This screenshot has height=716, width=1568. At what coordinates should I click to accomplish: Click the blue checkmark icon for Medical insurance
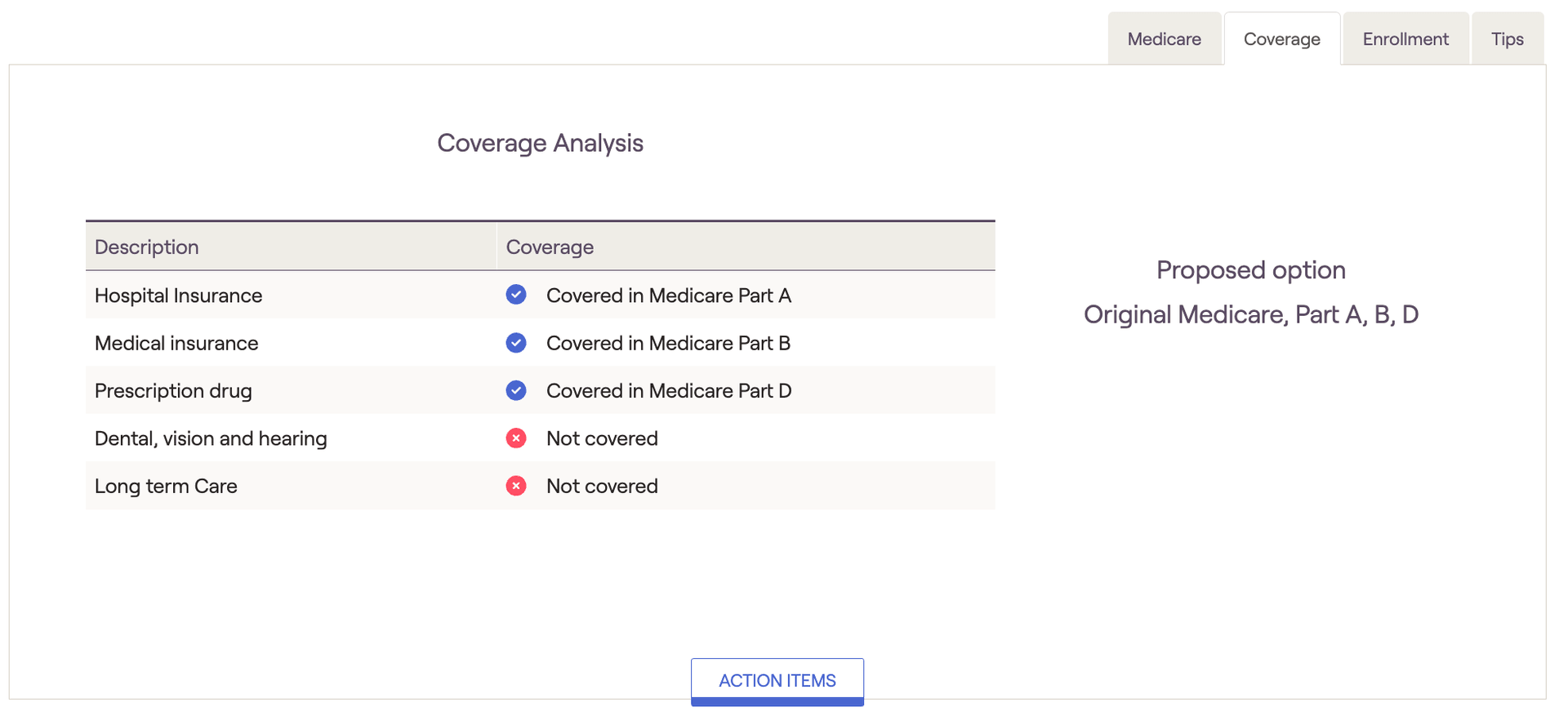(516, 343)
